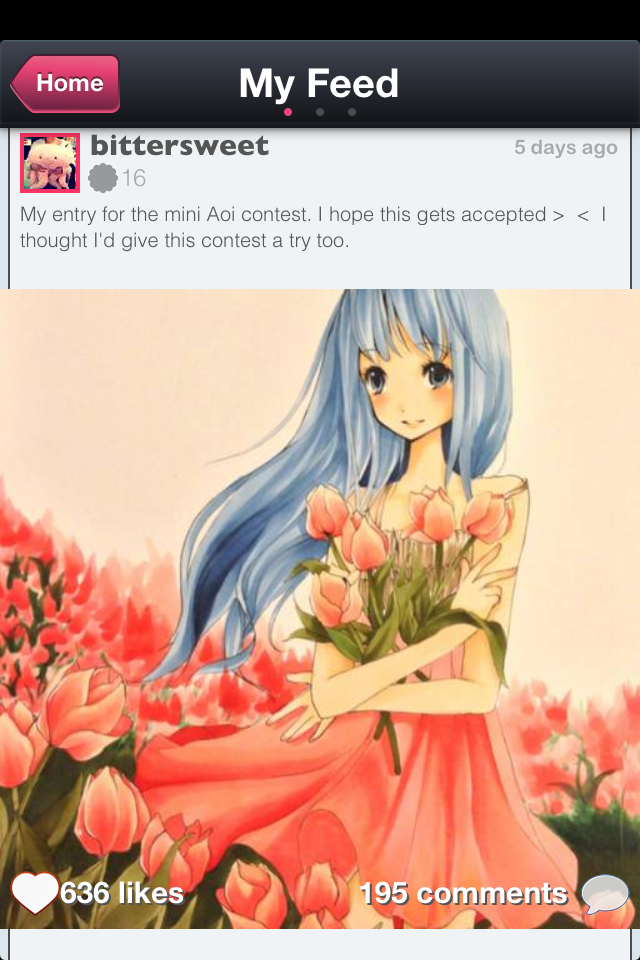Open comments via the speech bubble icon
This screenshot has height=960, width=640.
point(604,894)
